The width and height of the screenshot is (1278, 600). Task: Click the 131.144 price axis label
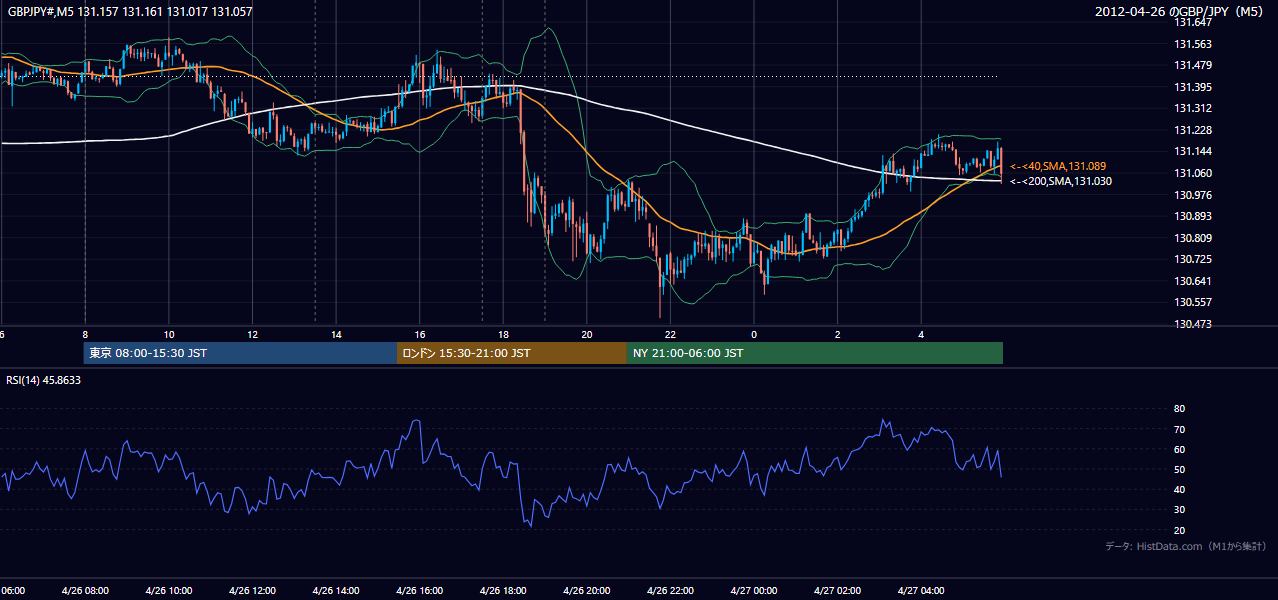1193,151
